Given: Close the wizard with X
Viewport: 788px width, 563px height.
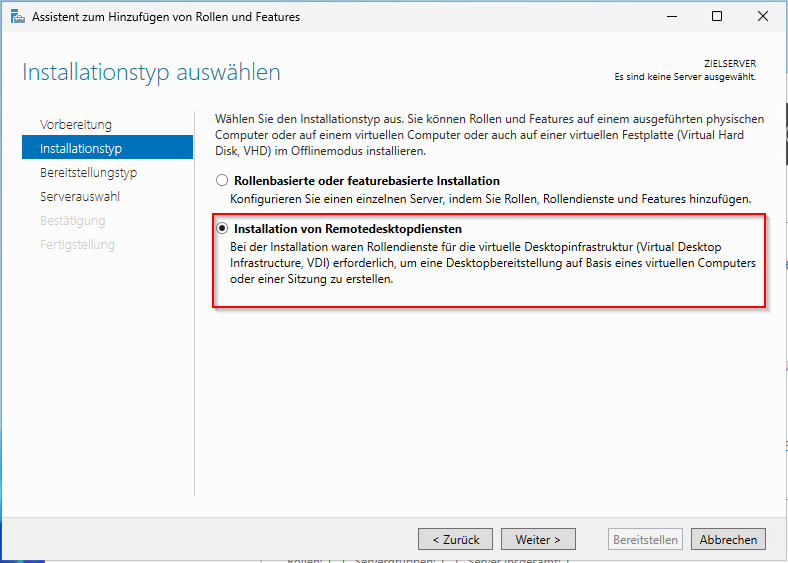Looking at the screenshot, I should [x=762, y=17].
